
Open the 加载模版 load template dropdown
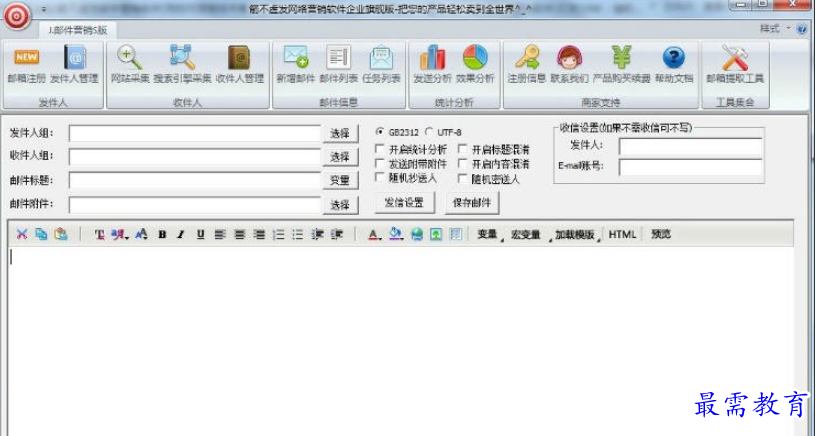coord(577,235)
